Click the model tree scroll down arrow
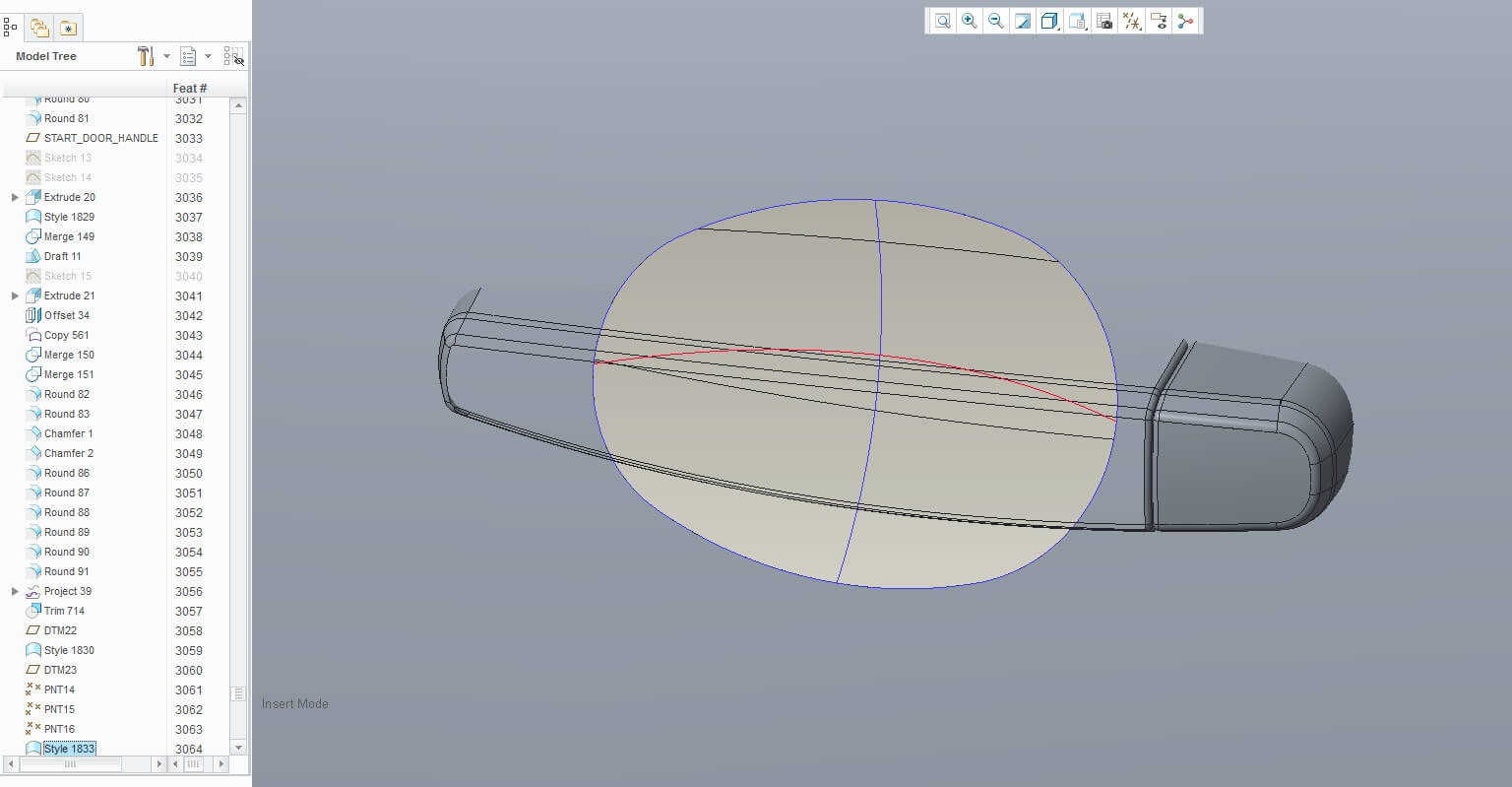The height and width of the screenshot is (787, 1512). click(238, 748)
